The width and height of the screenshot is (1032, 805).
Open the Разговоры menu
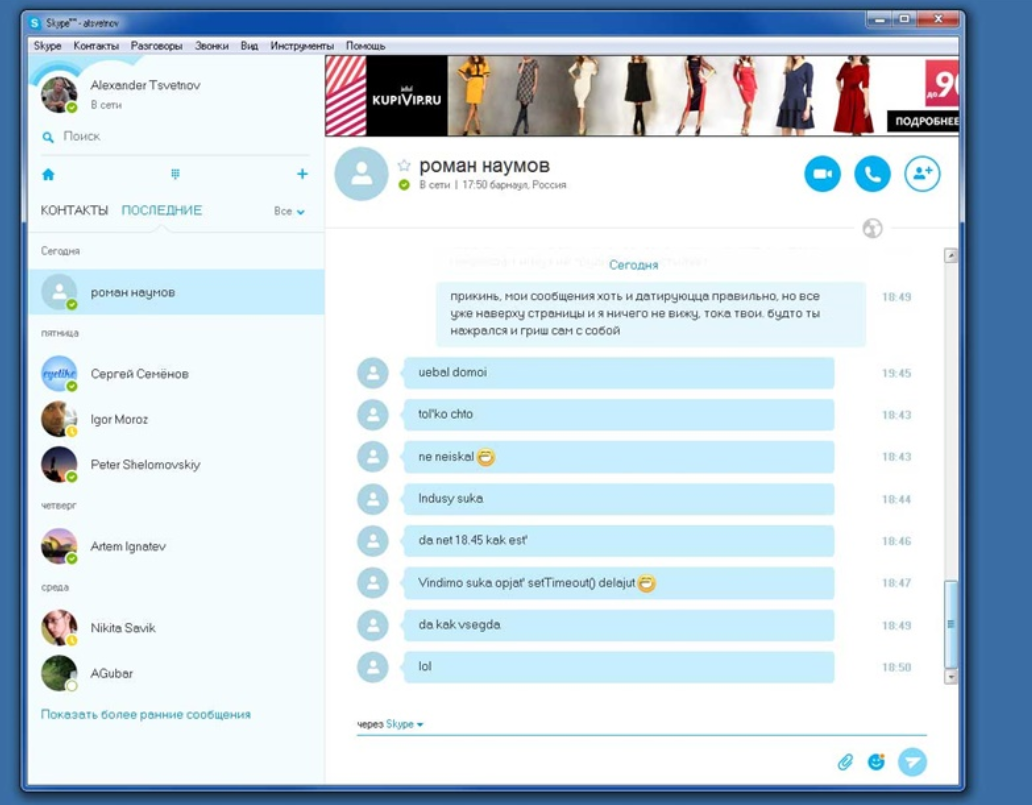click(157, 45)
